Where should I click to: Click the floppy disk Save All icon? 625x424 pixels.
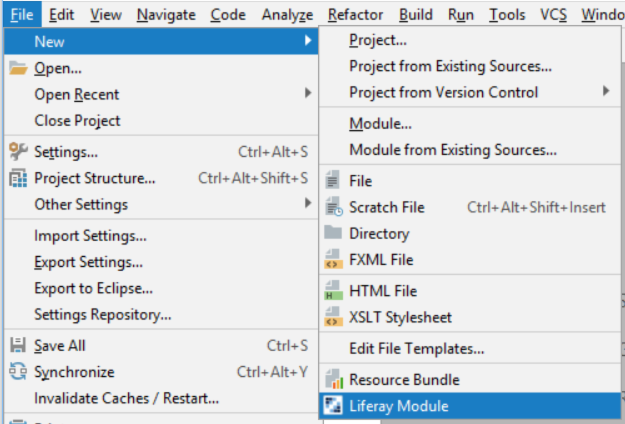[x=18, y=345]
